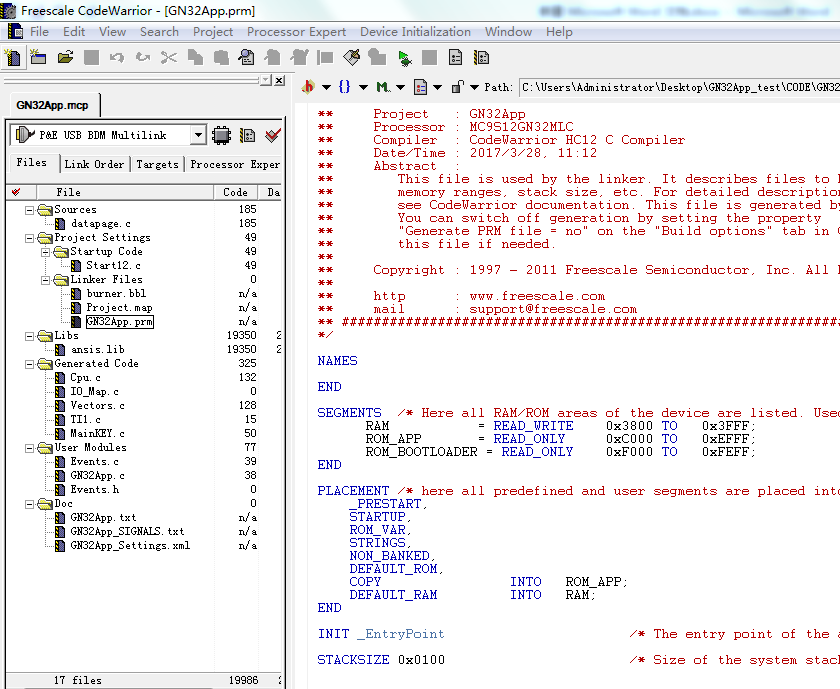Click the header files .h icon
The image size is (840, 689).
(309, 86)
